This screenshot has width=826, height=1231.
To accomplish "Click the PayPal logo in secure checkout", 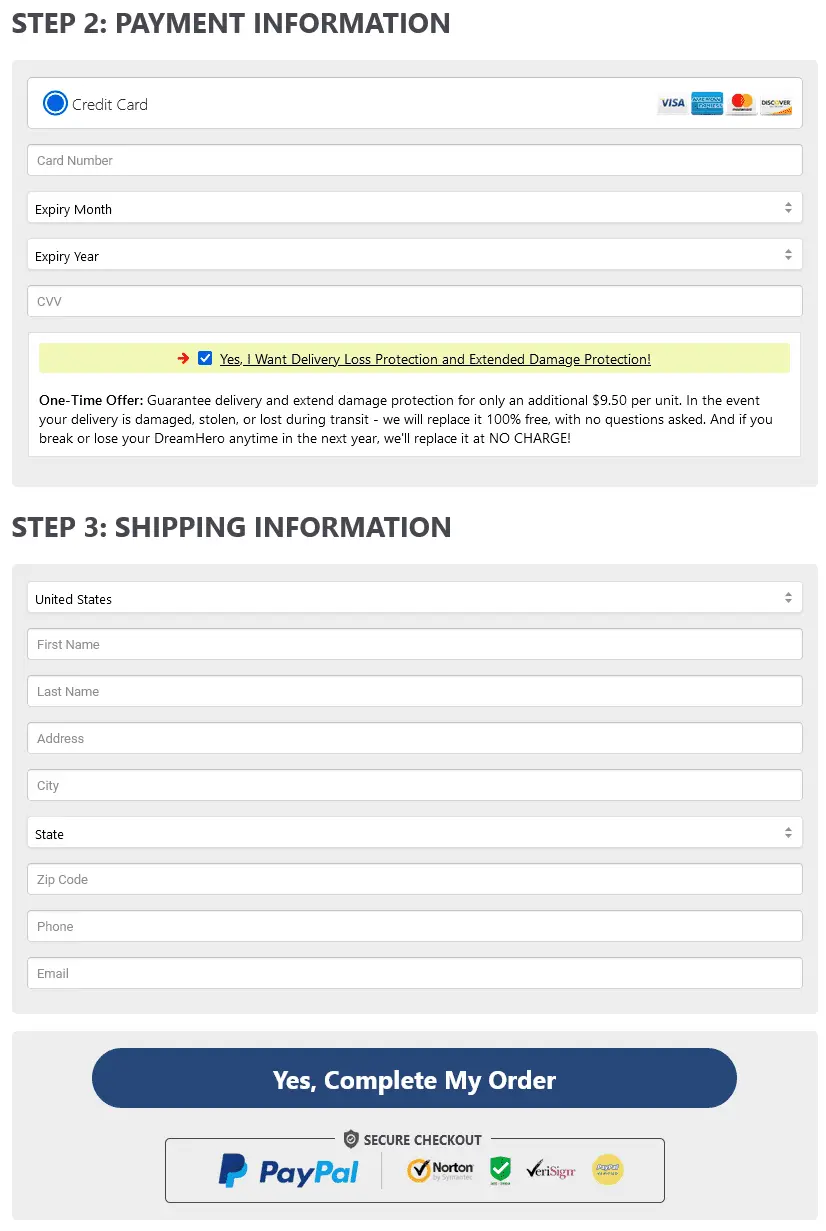I will point(288,1170).
